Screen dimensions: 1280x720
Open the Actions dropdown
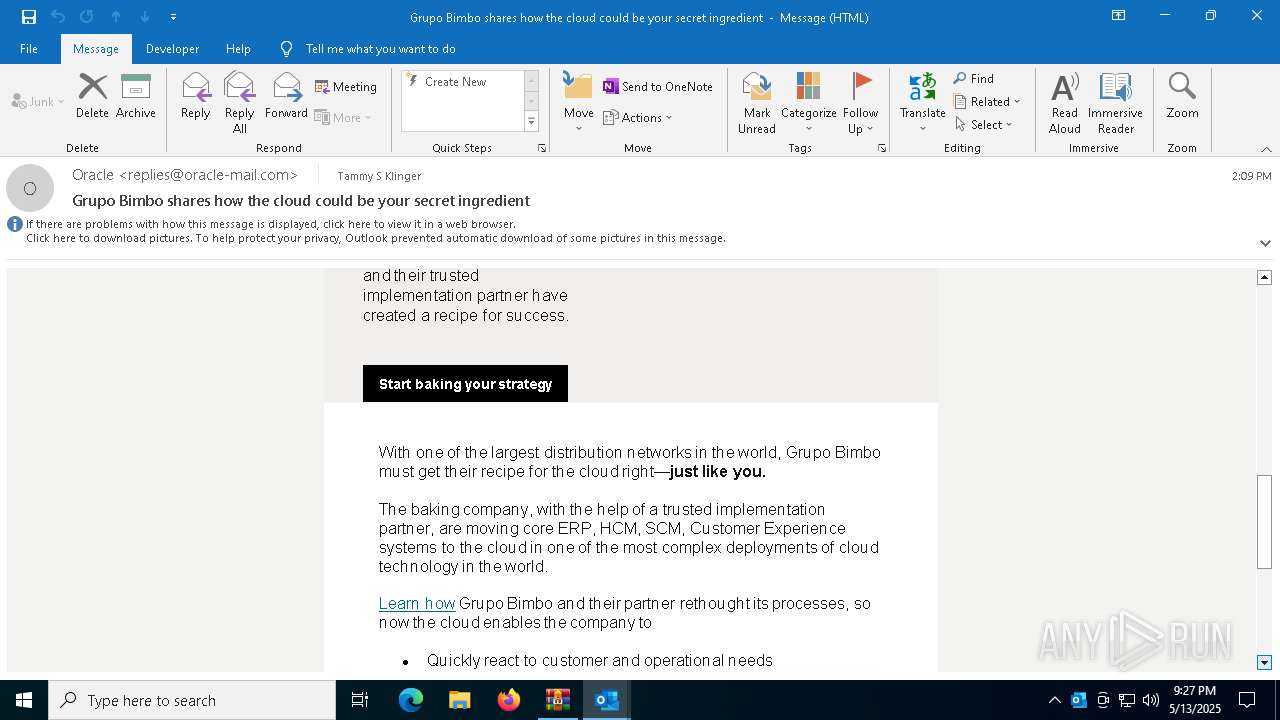pos(638,117)
